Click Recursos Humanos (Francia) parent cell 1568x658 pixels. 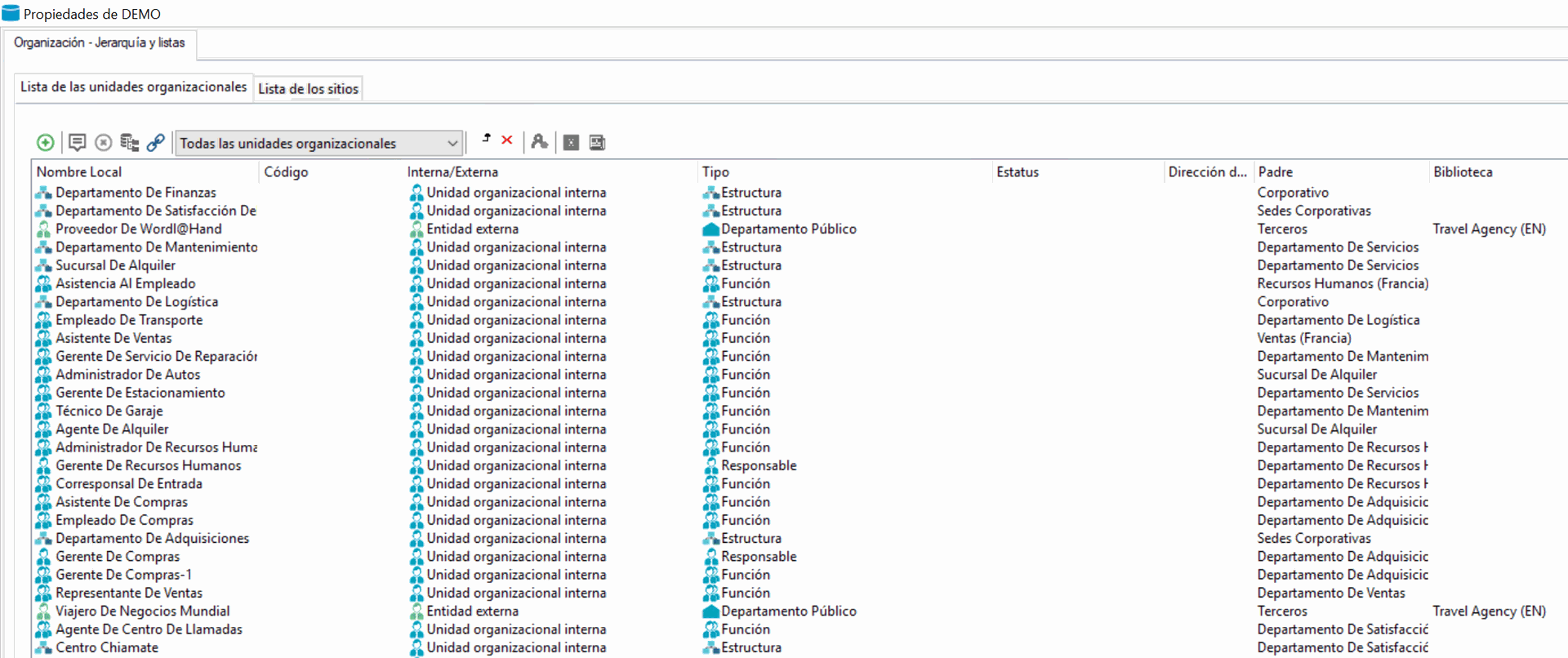coord(1343,284)
